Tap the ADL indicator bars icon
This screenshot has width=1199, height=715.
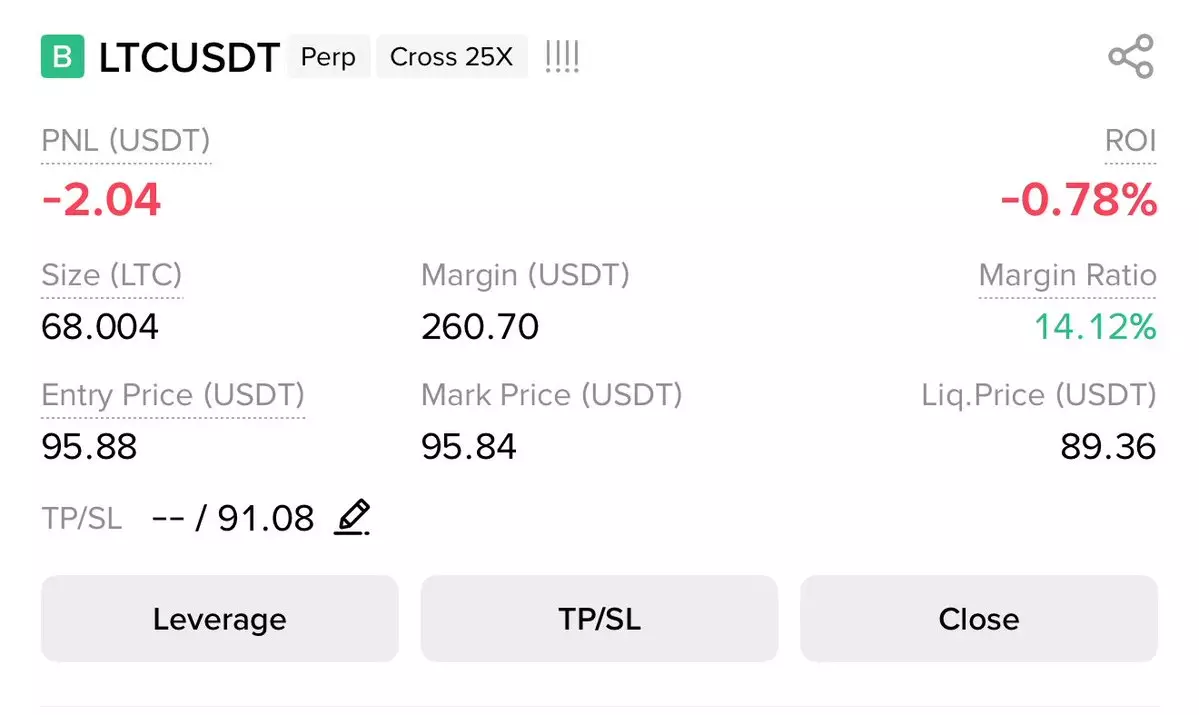pyautogui.click(x=562, y=57)
